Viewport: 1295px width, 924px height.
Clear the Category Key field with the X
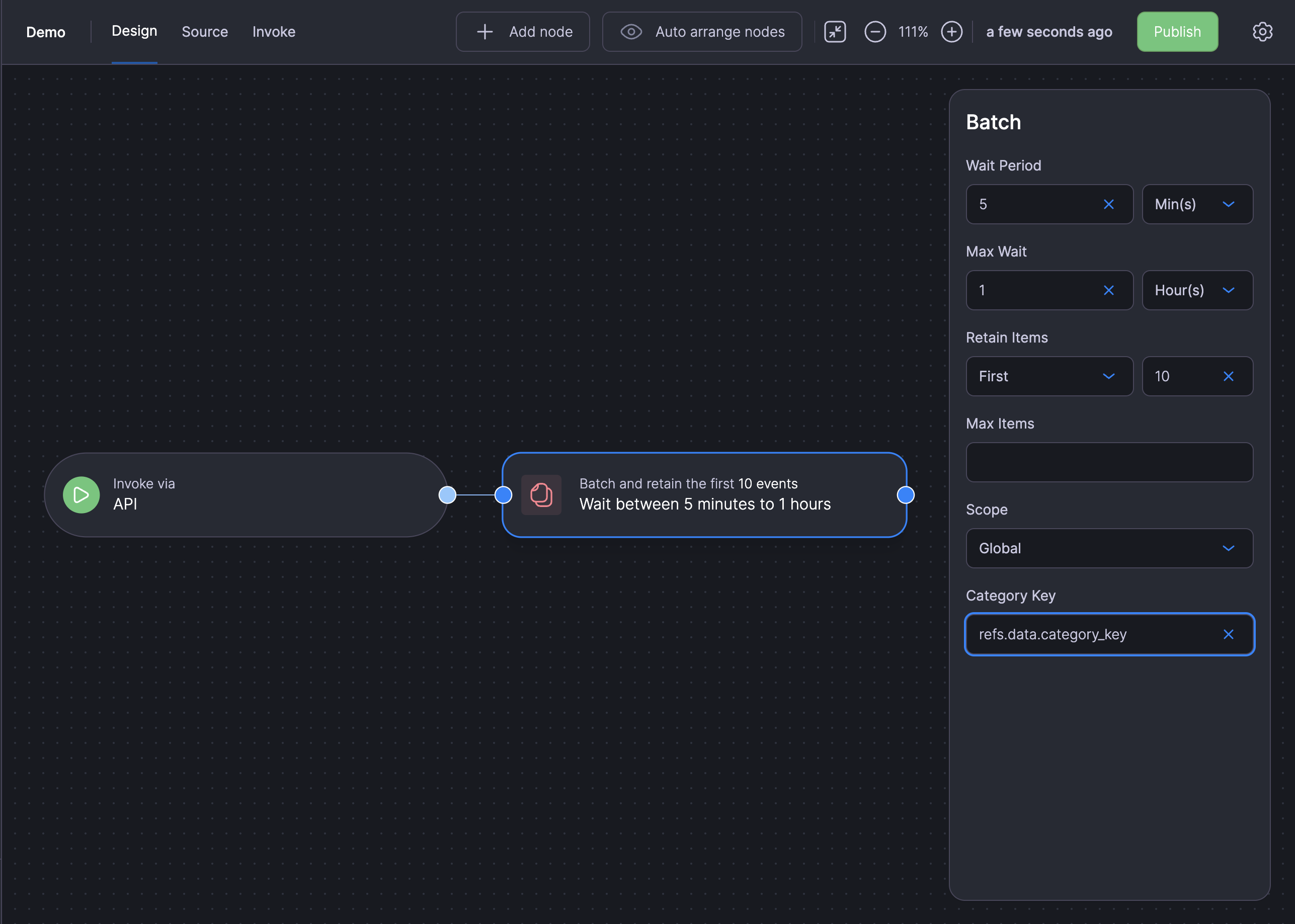tap(1229, 634)
